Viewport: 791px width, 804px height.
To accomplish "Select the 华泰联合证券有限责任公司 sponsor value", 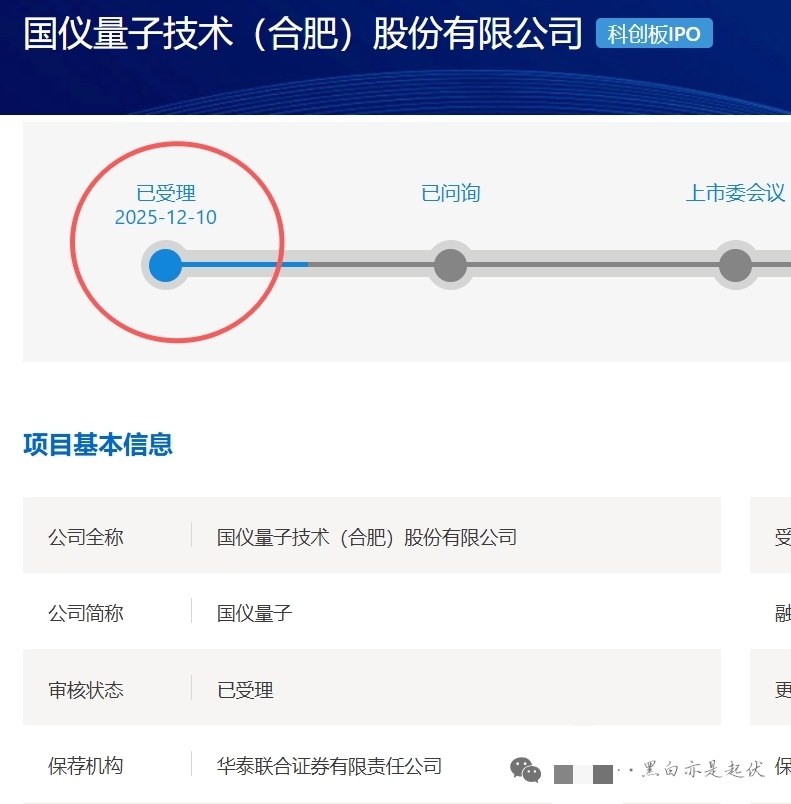I will click(x=329, y=766).
